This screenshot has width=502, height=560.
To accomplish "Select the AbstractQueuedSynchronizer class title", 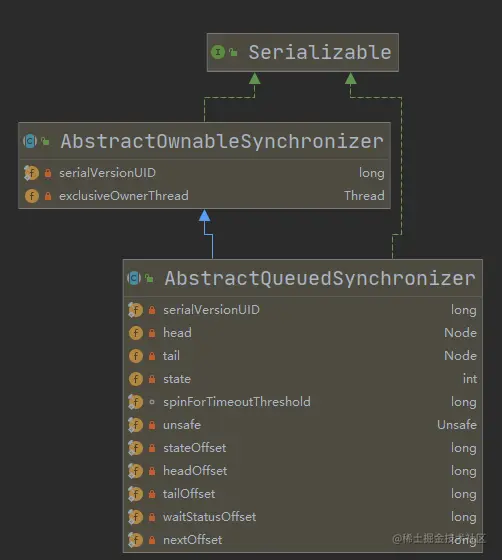I will [x=320, y=278].
